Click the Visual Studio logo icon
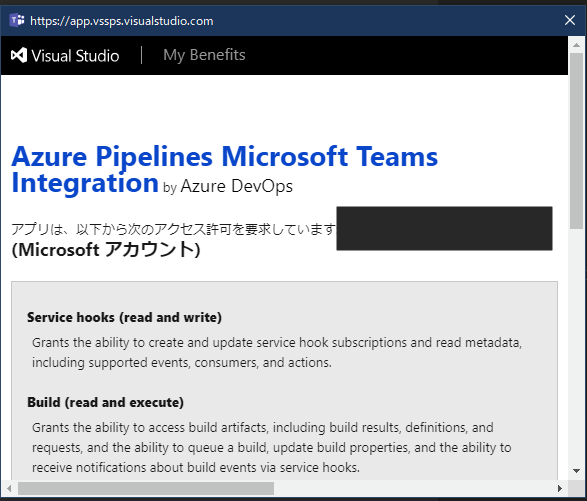 coord(19,55)
